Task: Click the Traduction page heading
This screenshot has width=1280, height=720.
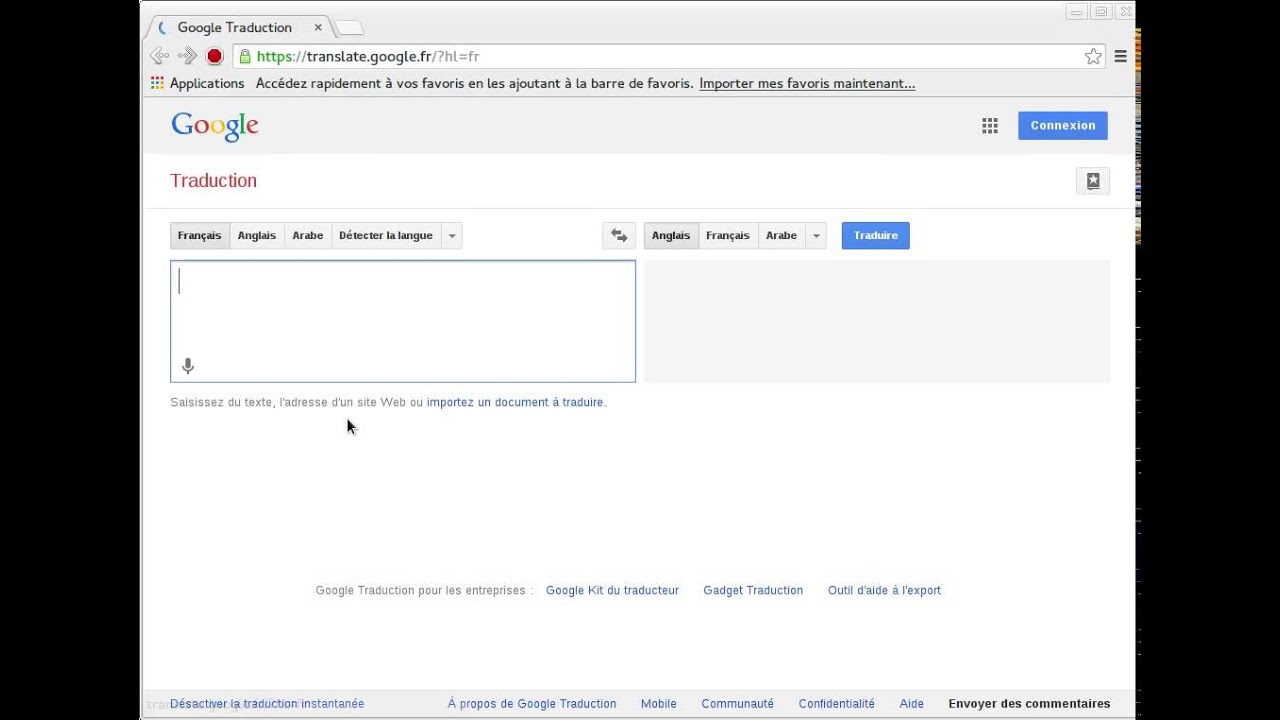Action: (213, 180)
